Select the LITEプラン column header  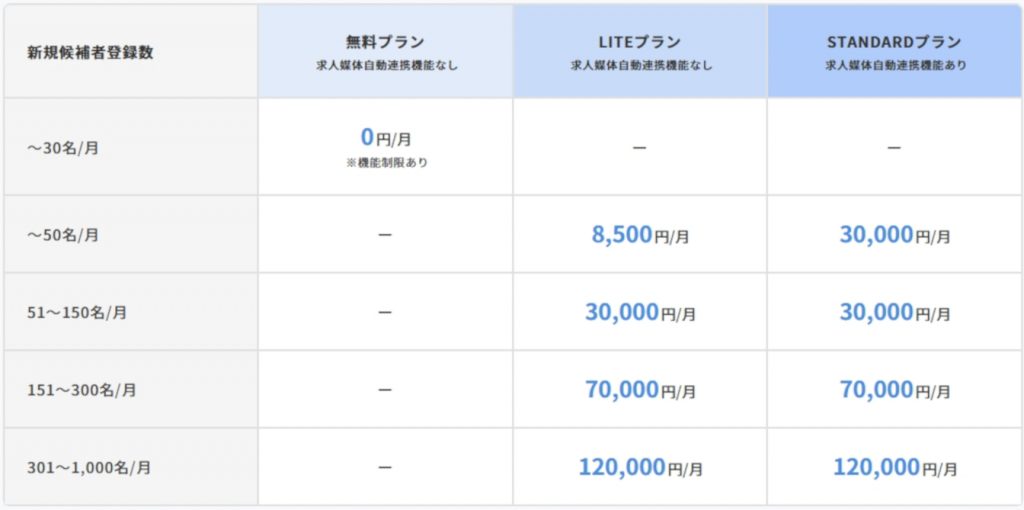tap(640, 52)
